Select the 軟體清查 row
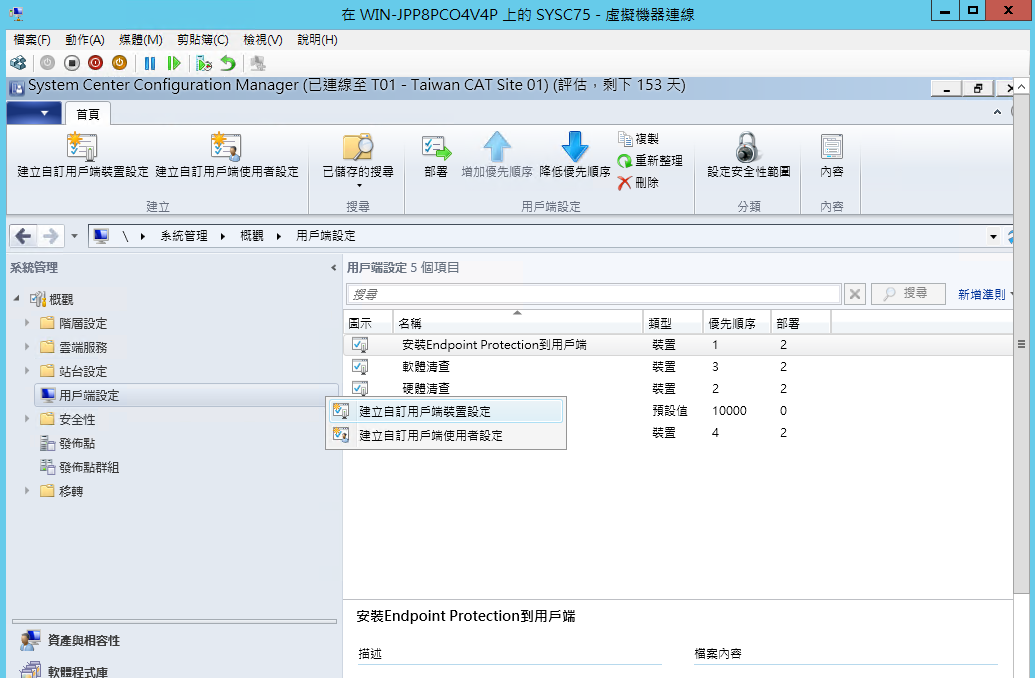Viewport: 1035px width, 678px height. [678, 366]
